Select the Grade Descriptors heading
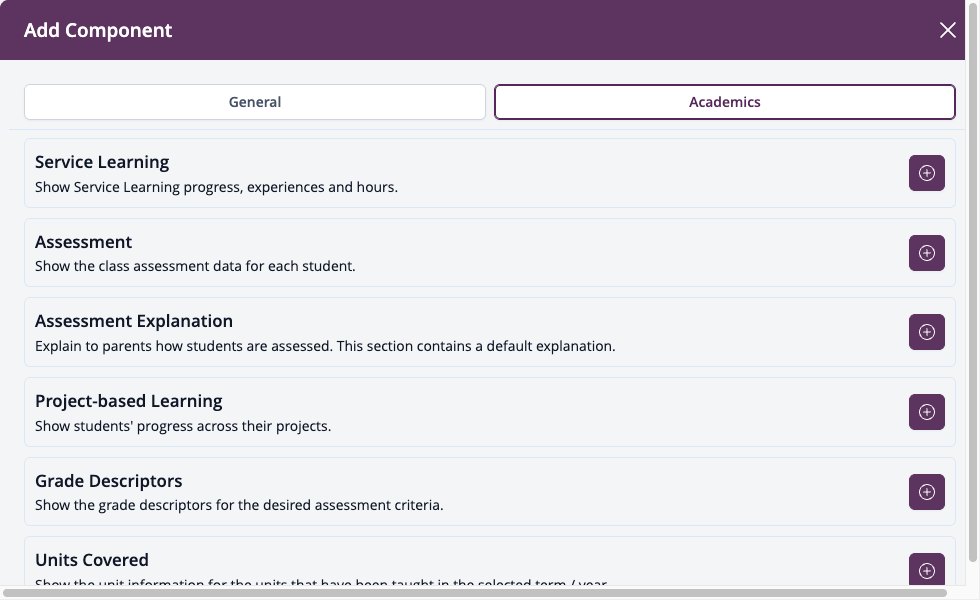Image resolution: width=980 pixels, height=600 pixels. (x=109, y=481)
